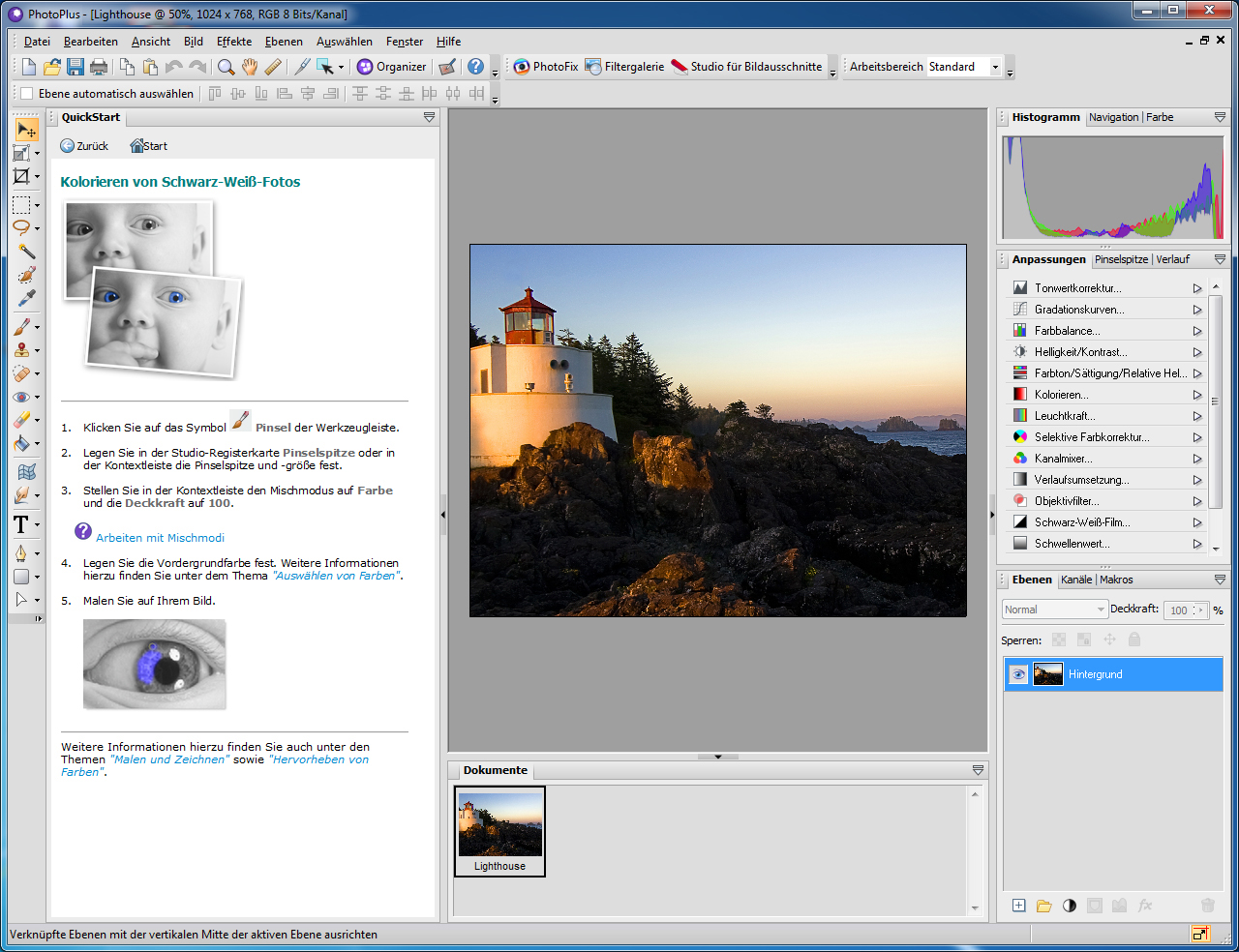Image resolution: width=1239 pixels, height=952 pixels.
Task: Click Schwarz-Weiß-Film adjustment
Action: [1081, 522]
